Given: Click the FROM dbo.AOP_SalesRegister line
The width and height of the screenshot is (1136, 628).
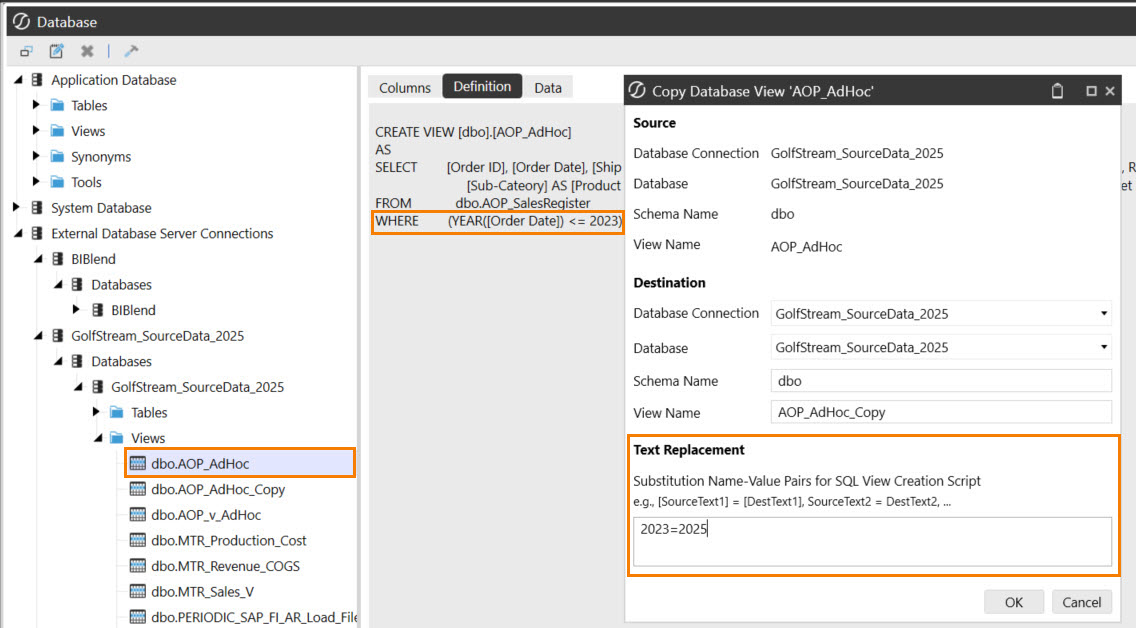Looking at the screenshot, I should tap(483, 203).
